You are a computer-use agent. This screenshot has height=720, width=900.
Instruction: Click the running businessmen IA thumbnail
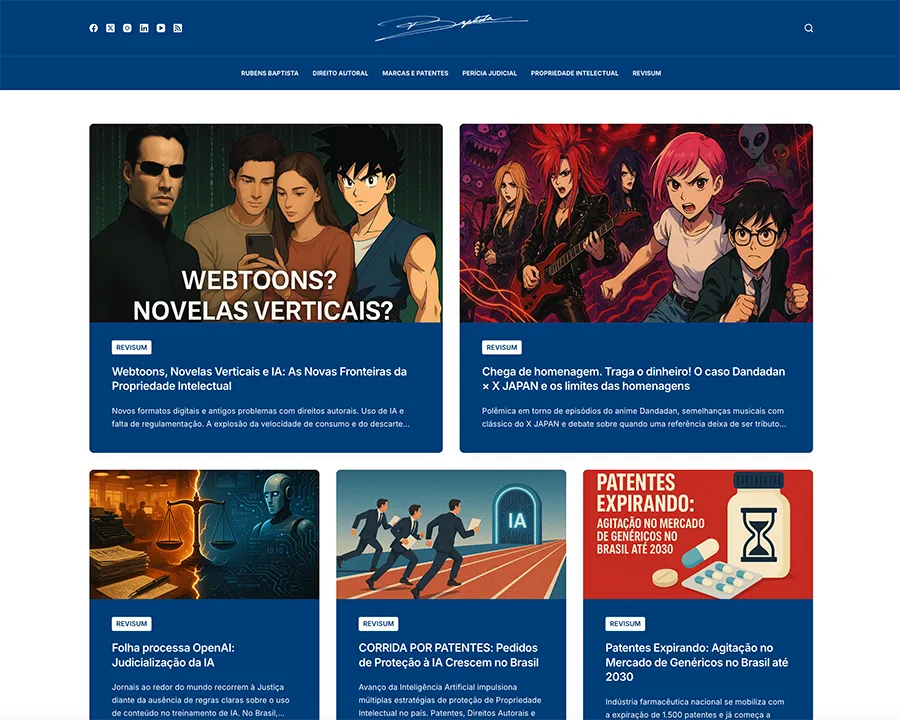tap(451, 534)
